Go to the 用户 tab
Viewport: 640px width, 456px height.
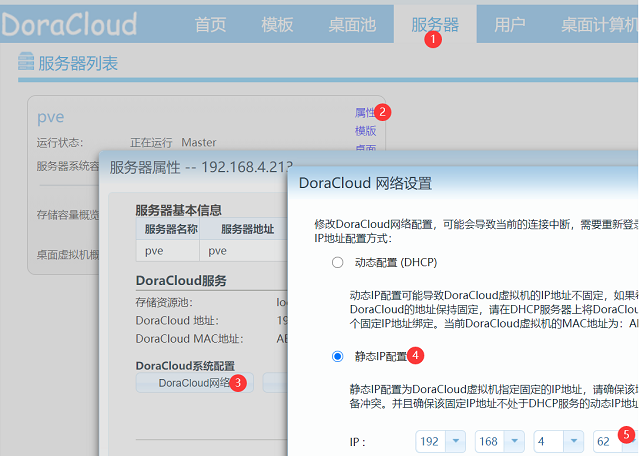tap(509, 25)
